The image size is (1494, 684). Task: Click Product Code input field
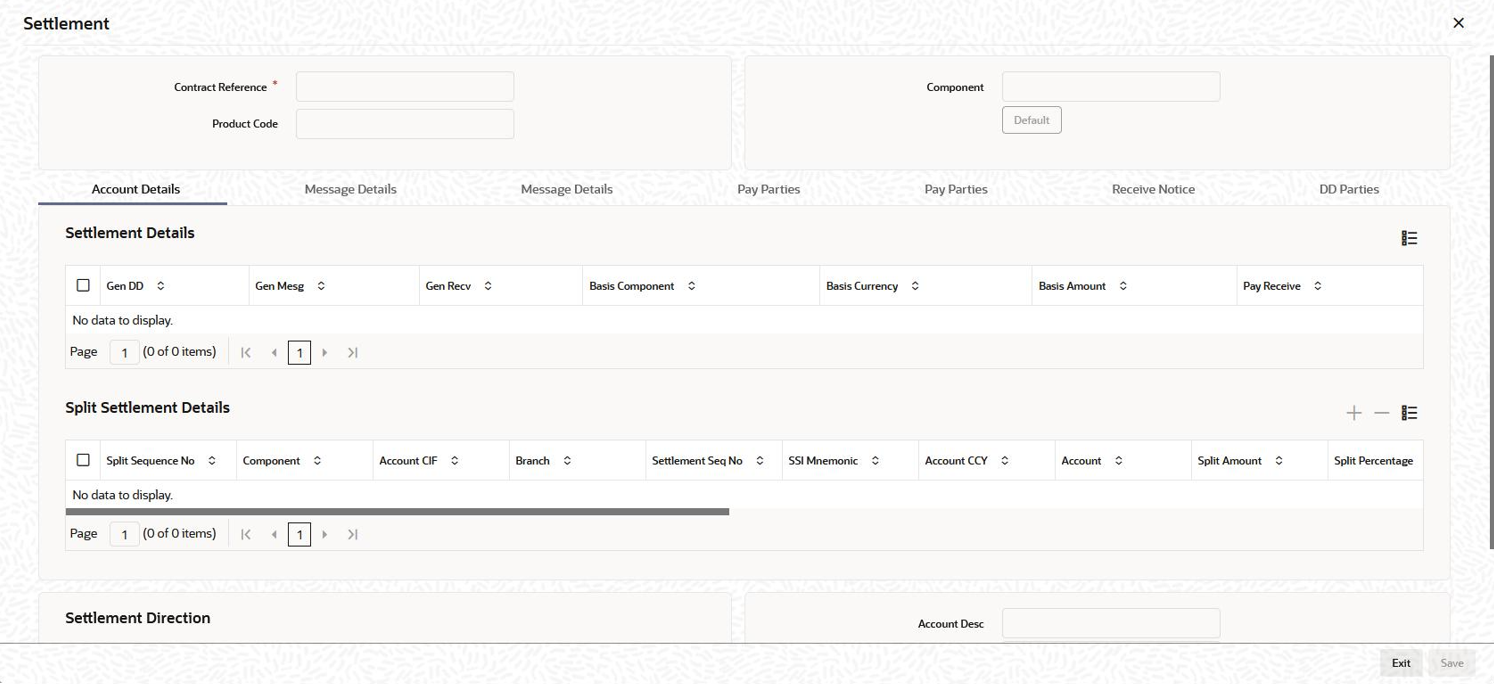(x=405, y=124)
